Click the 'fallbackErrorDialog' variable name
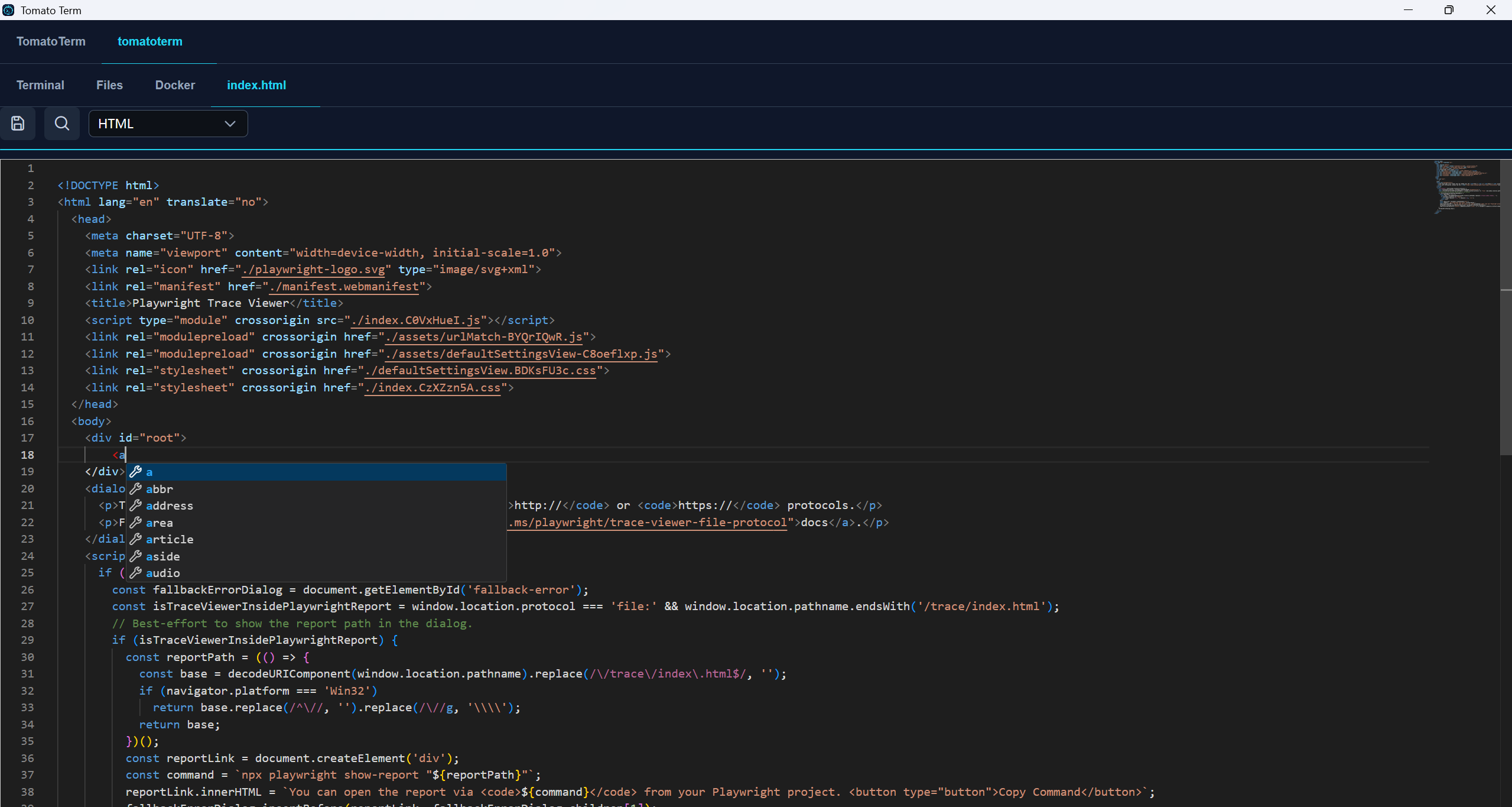The height and width of the screenshot is (807, 1512). [217, 590]
